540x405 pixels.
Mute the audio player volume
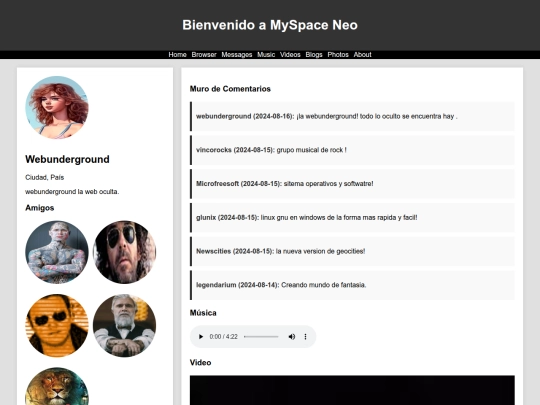click(x=291, y=336)
